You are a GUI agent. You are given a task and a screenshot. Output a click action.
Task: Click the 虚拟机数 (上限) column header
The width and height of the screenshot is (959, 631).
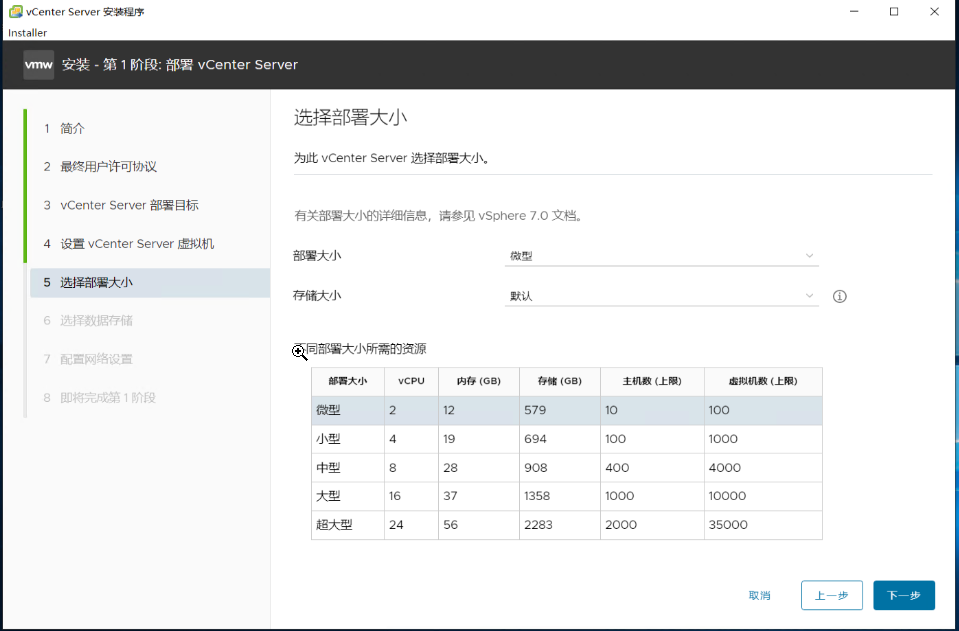pos(763,381)
